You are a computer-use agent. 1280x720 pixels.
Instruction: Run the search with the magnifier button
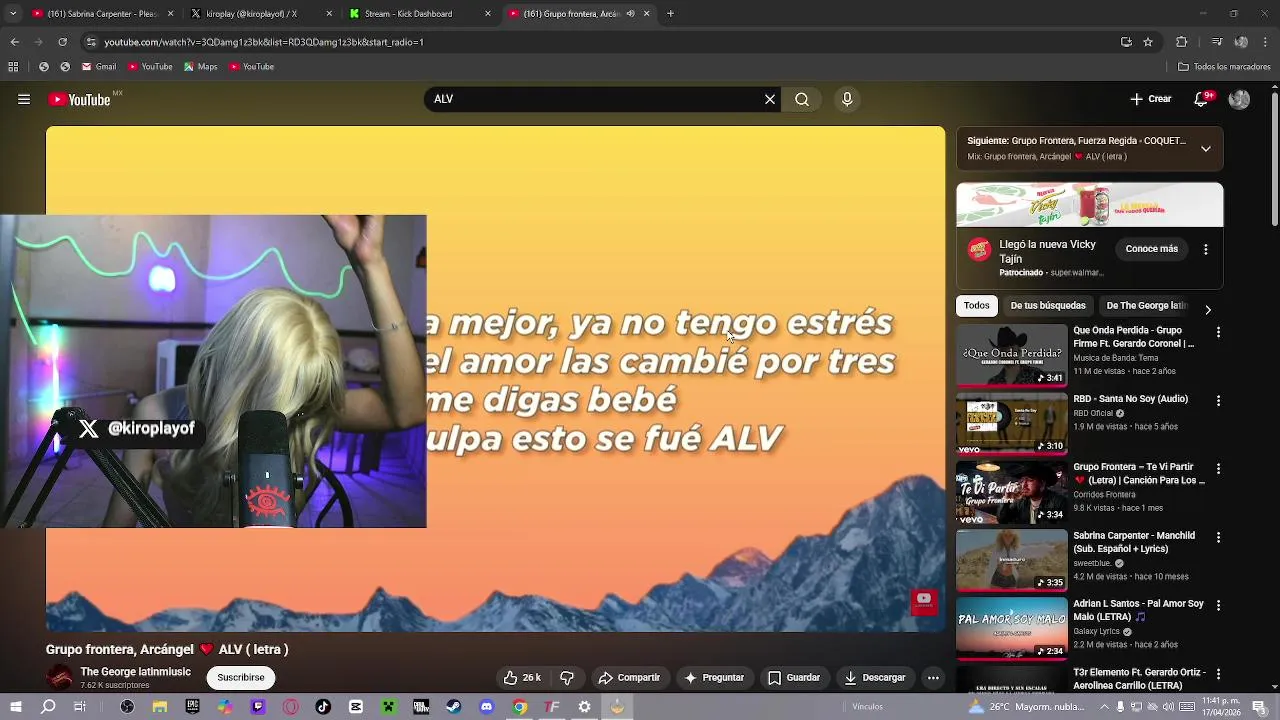(802, 99)
